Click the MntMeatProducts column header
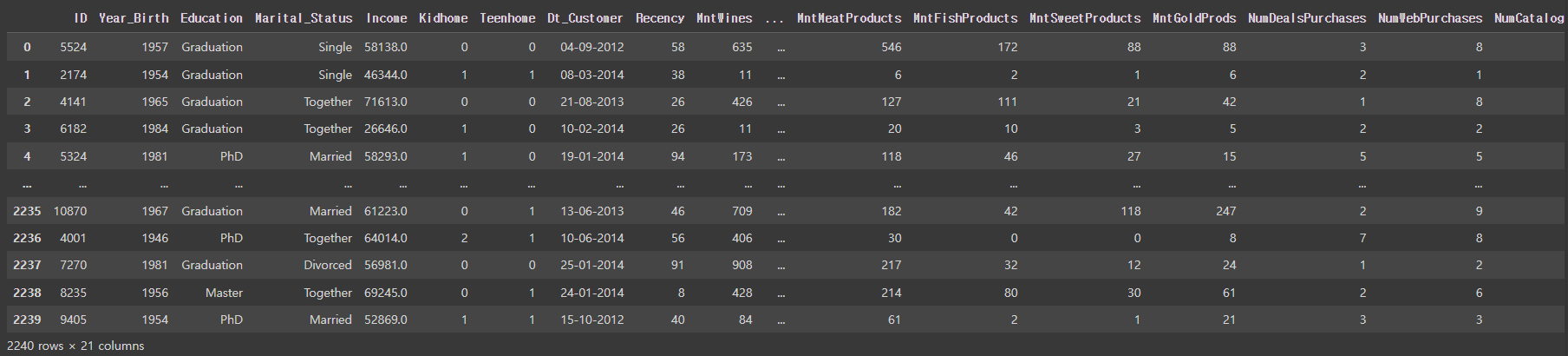This screenshot has width=1568, height=356. click(x=849, y=18)
